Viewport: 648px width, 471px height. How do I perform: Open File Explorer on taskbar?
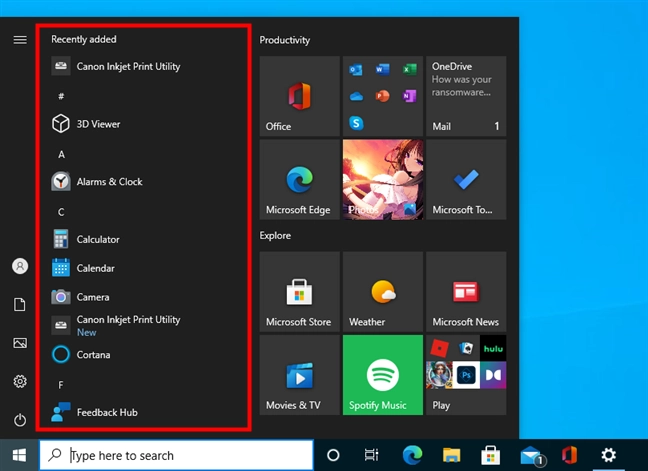click(451, 455)
